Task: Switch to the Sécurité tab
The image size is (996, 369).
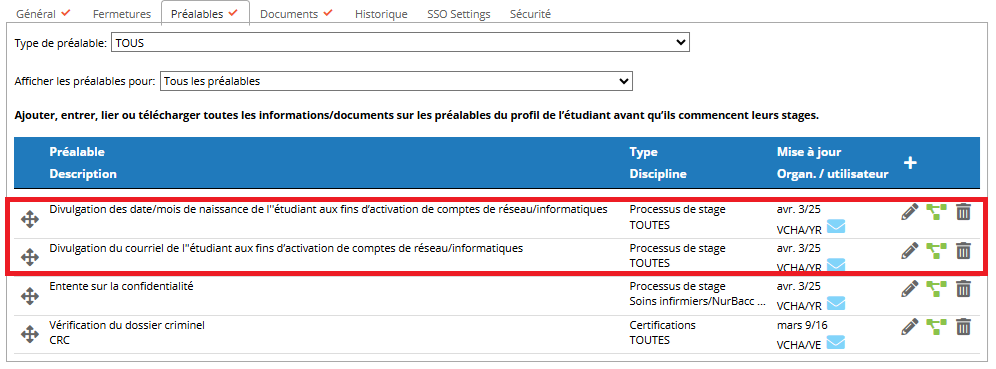Action: (530, 13)
